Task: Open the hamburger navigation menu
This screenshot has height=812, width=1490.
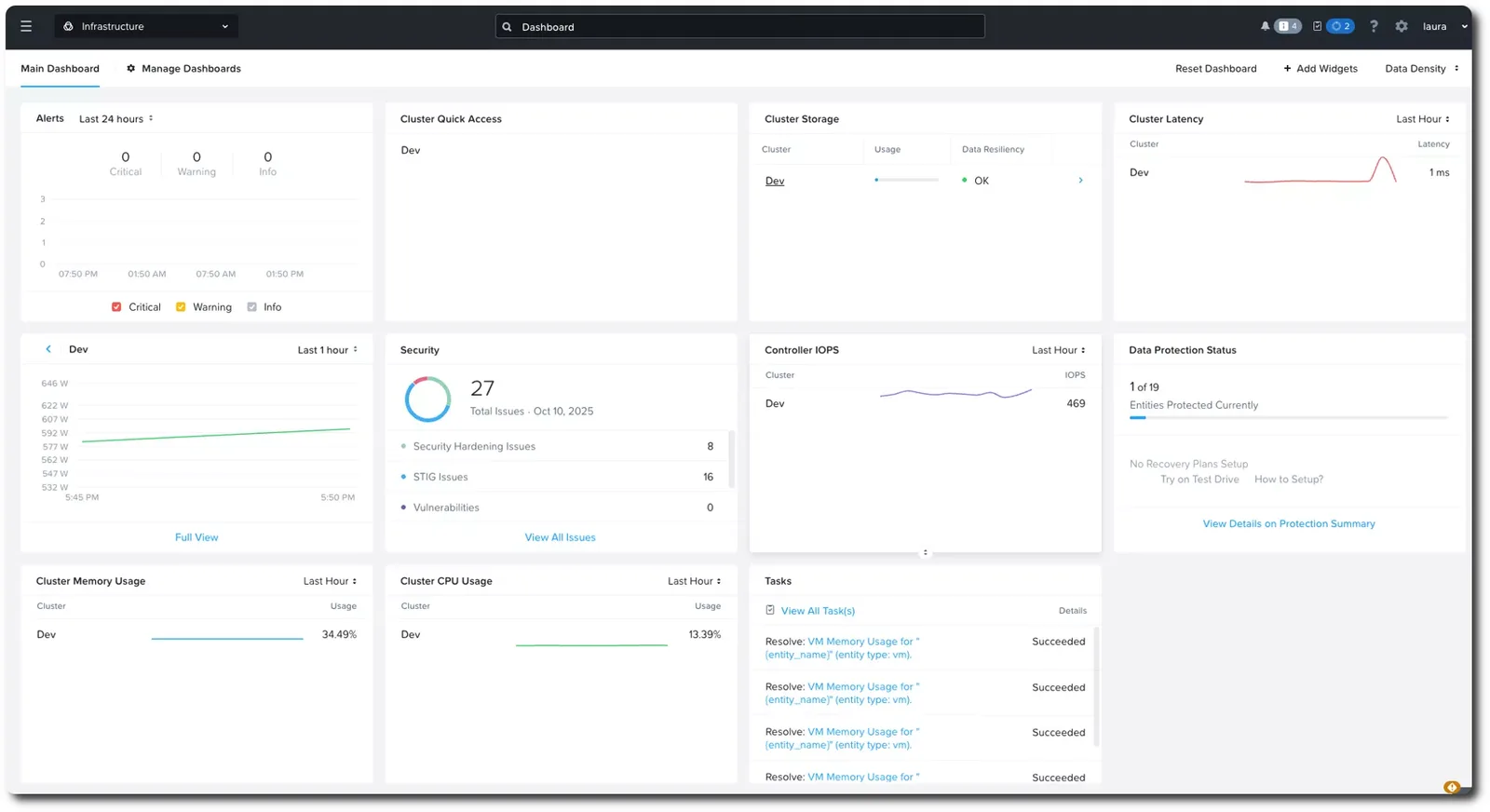Action: [26, 26]
